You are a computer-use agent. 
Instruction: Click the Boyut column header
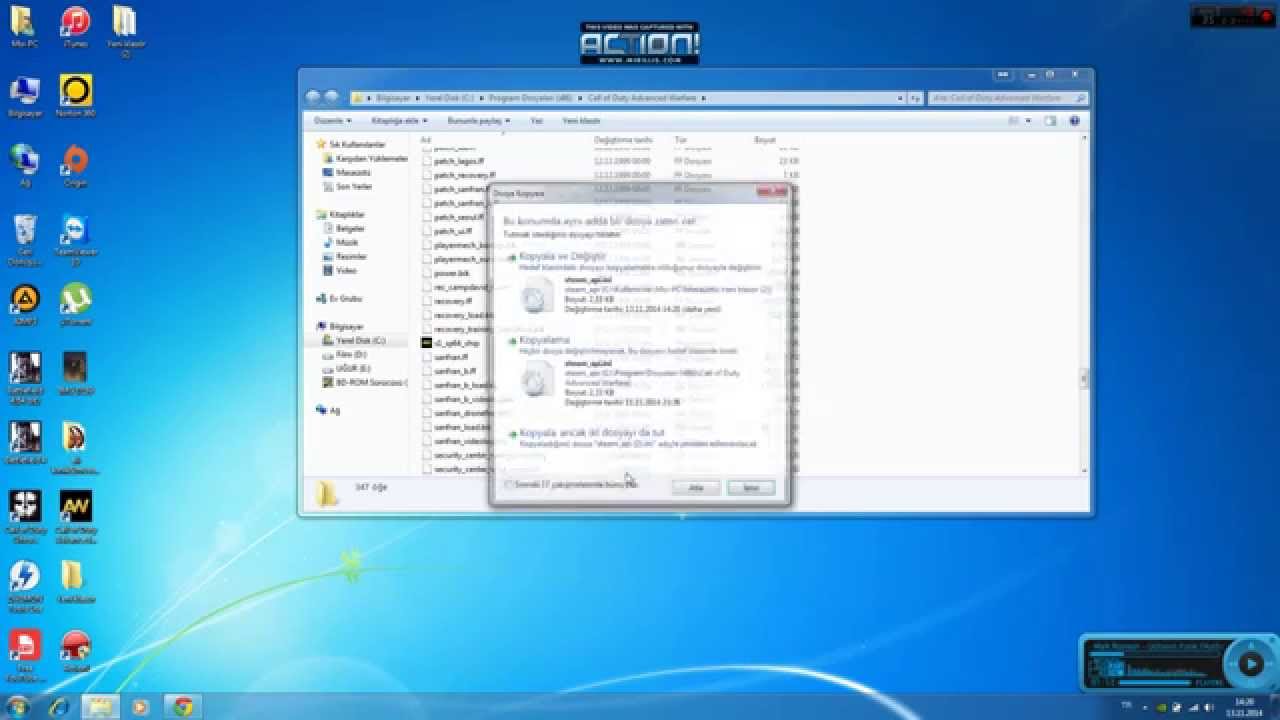[765, 140]
